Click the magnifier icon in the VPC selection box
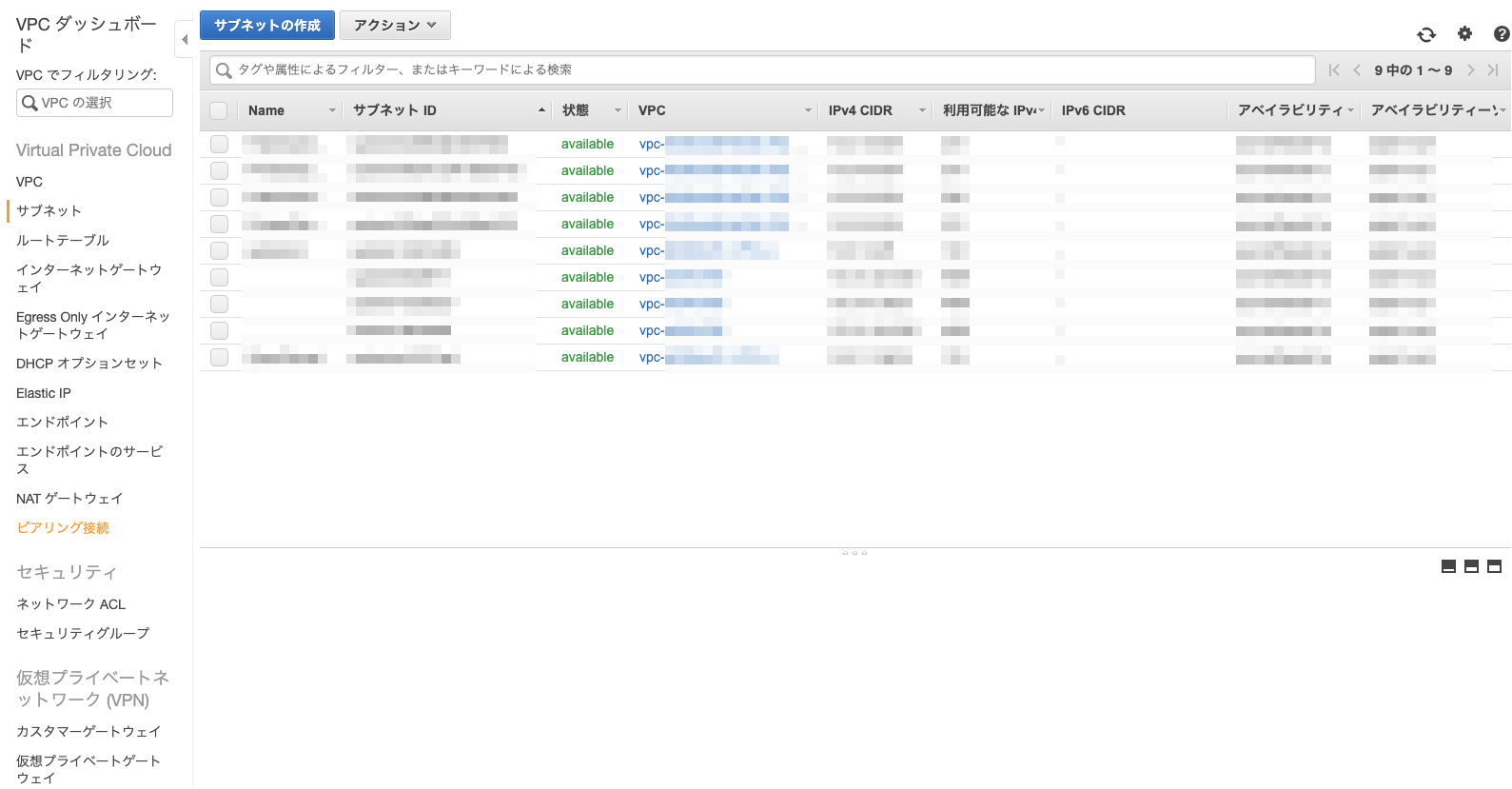 point(29,103)
